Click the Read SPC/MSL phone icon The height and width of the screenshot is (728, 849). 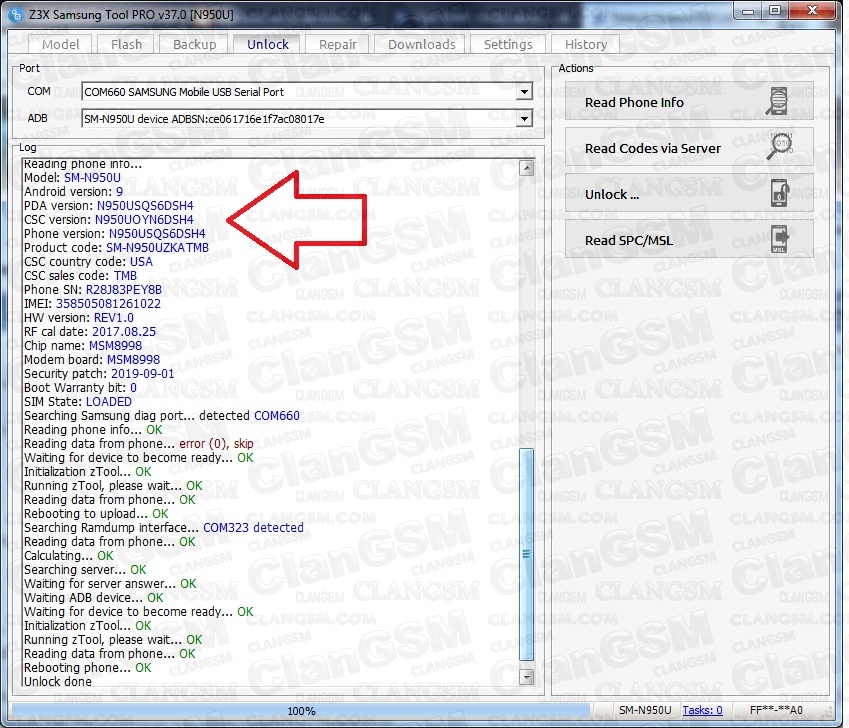pyautogui.click(x=780, y=239)
